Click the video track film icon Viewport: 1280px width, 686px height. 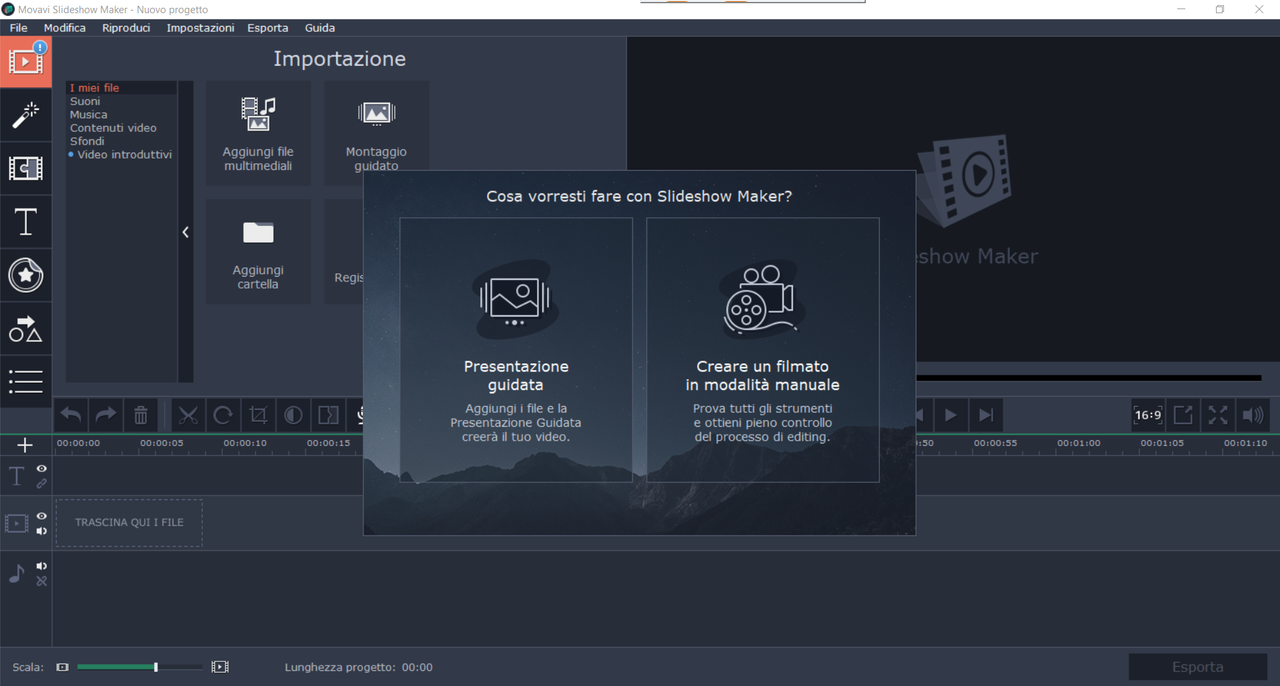tap(17, 523)
